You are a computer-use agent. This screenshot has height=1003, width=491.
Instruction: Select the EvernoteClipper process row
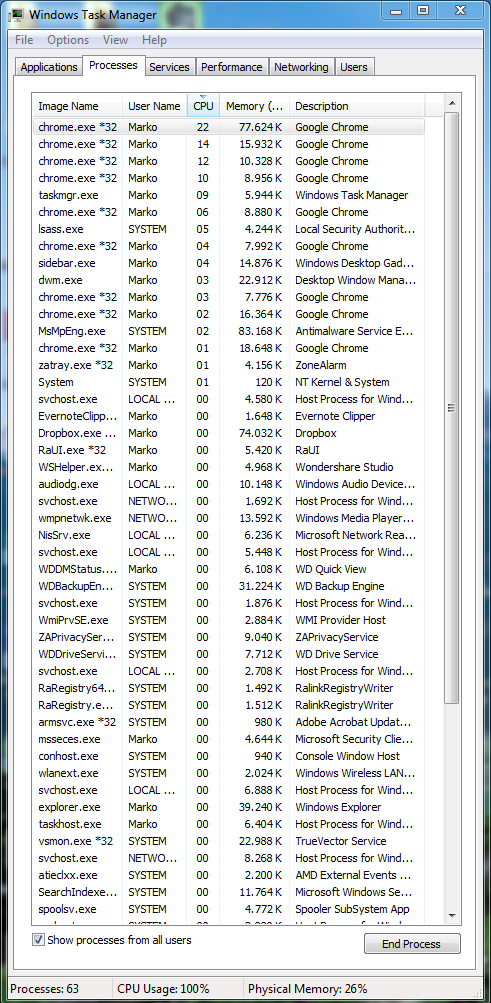[228, 416]
